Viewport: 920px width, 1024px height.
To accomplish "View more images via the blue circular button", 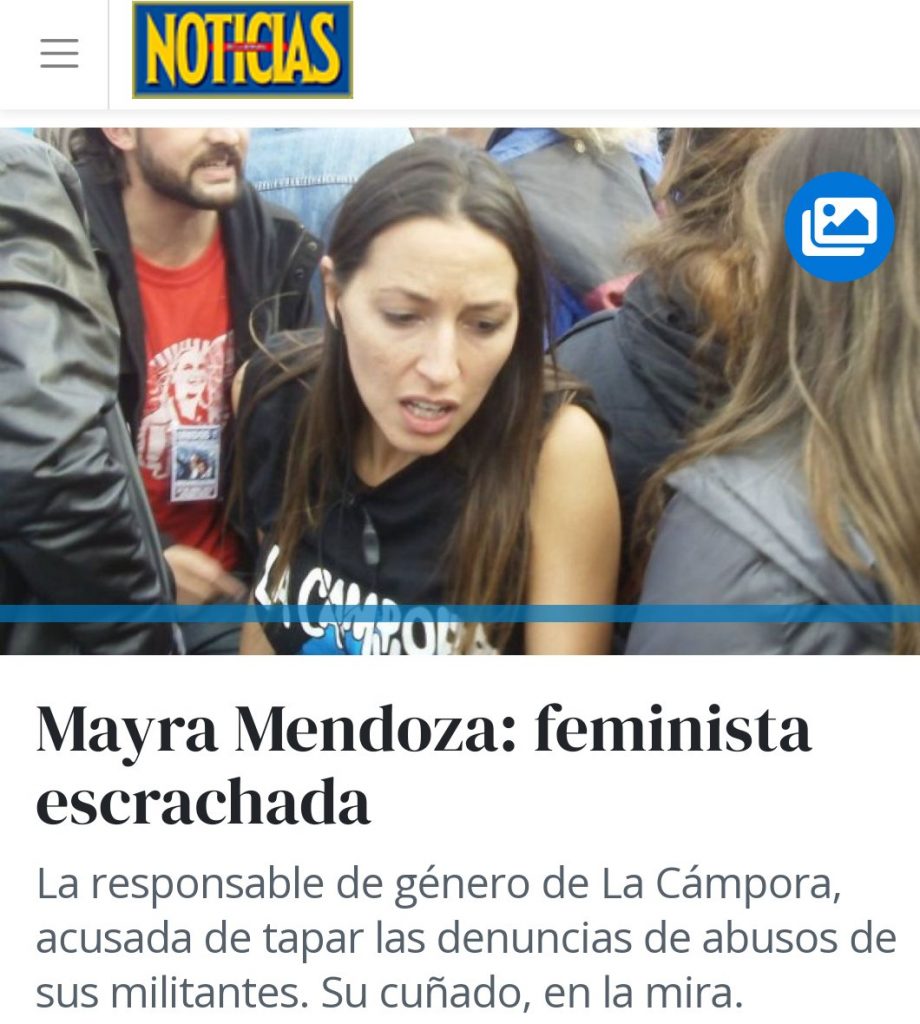I will [x=839, y=227].
